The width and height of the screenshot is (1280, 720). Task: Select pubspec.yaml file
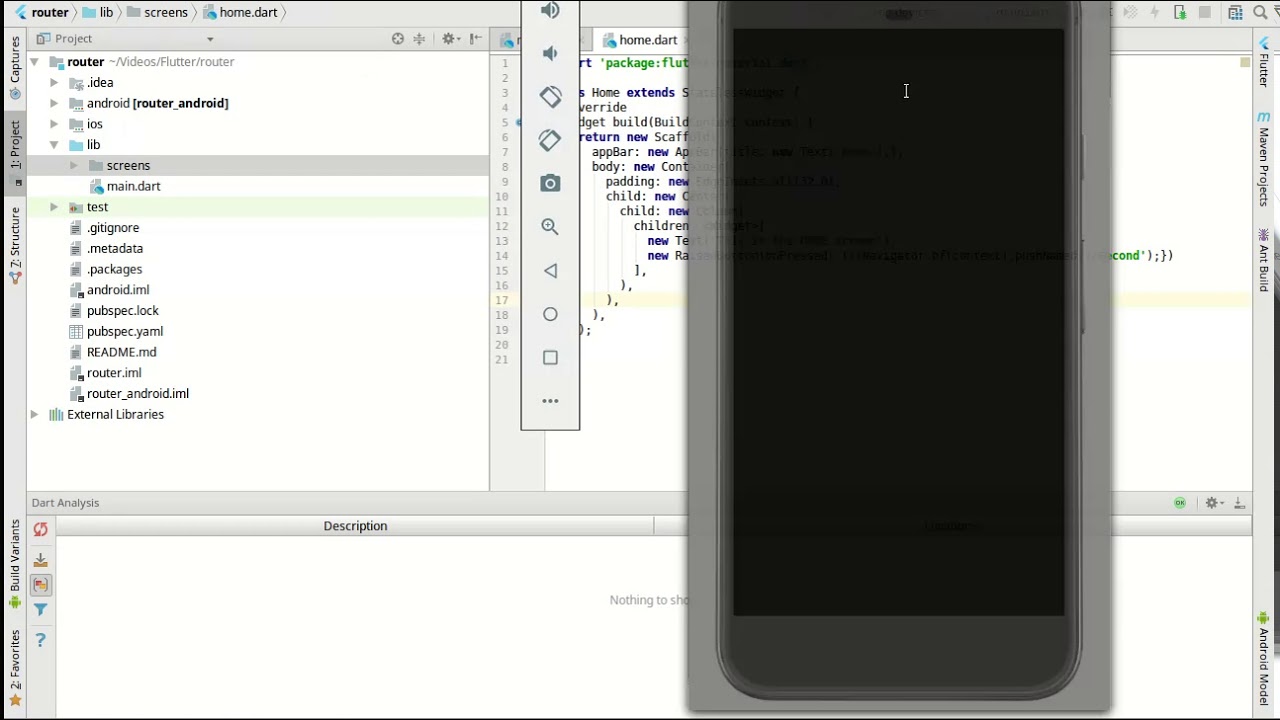point(125,331)
